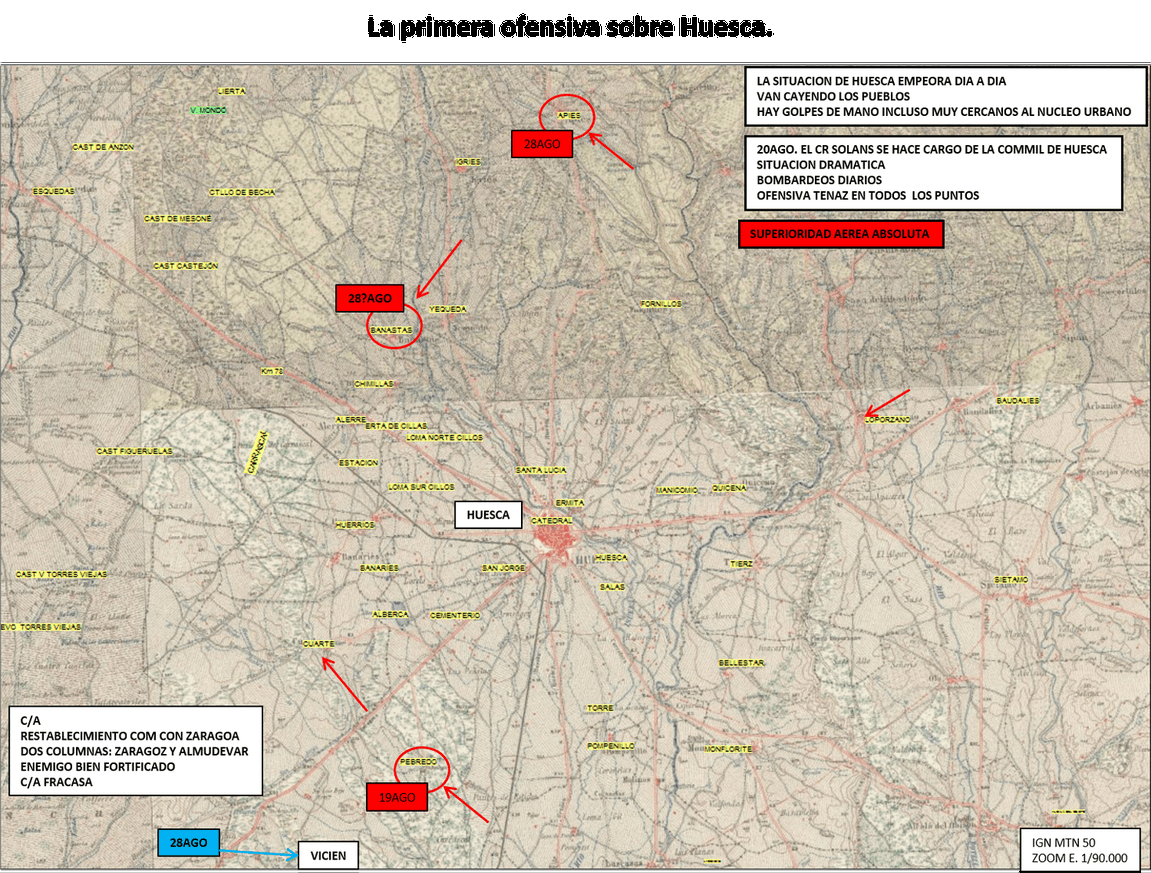
Task: Click the SANTA LUCIA label
Action: pyautogui.click(x=541, y=470)
